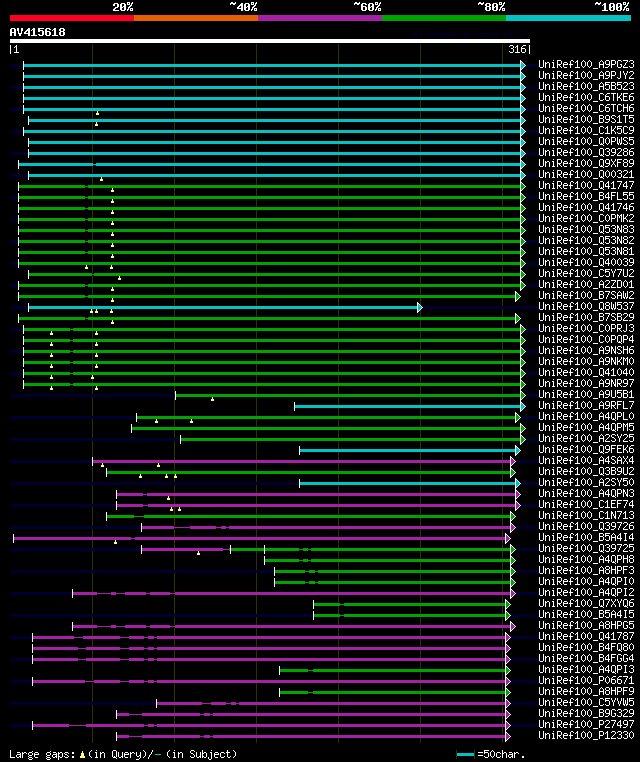The height and width of the screenshot is (762, 640).
Task: Click the green ~80% similarity color bar
Action: pyautogui.click(x=444, y=18)
